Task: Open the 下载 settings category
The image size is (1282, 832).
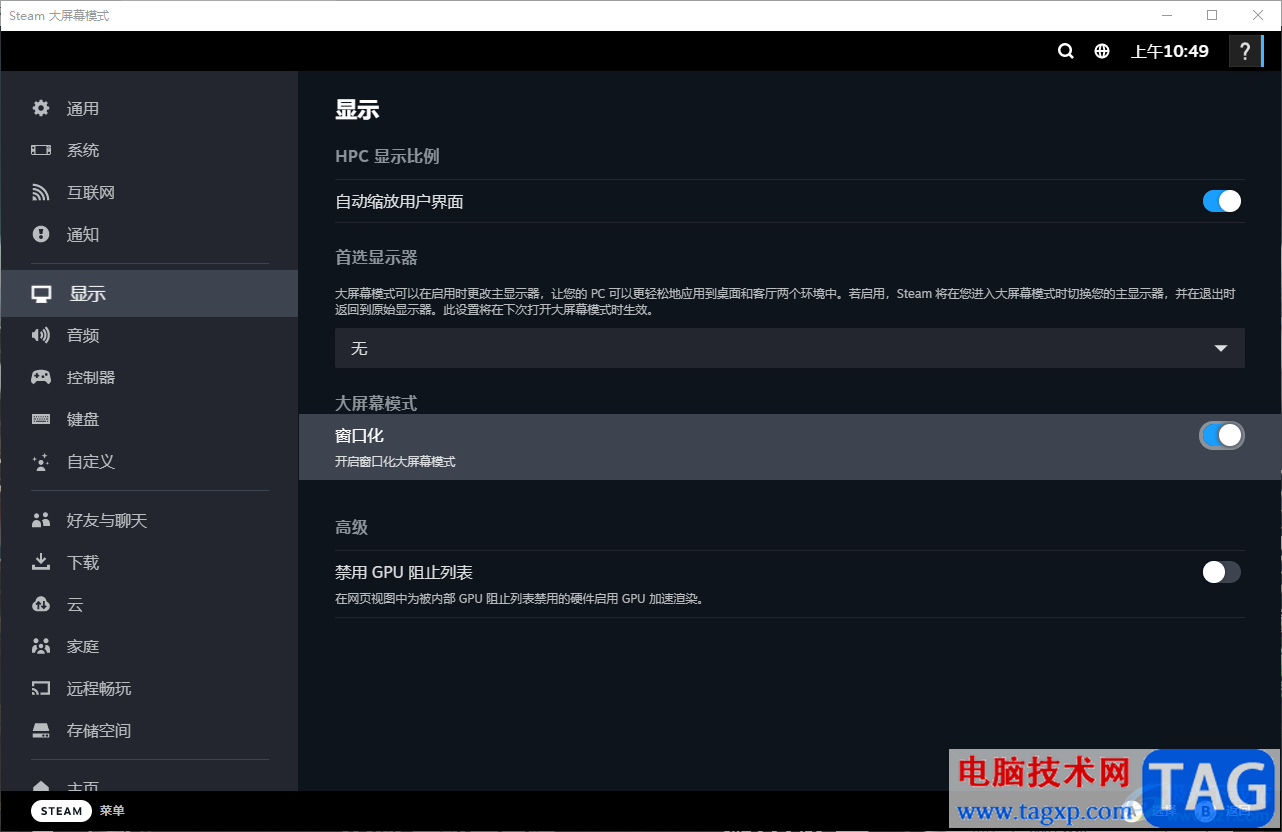Action: [x=149, y=562]
